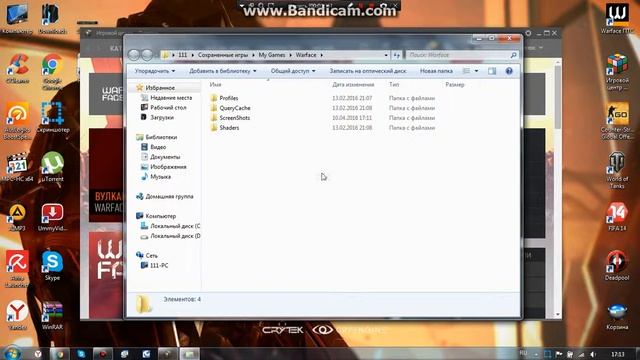Open the Windows Start menu
The height and width of the screenshot is (360, 640).
(12, 353)
